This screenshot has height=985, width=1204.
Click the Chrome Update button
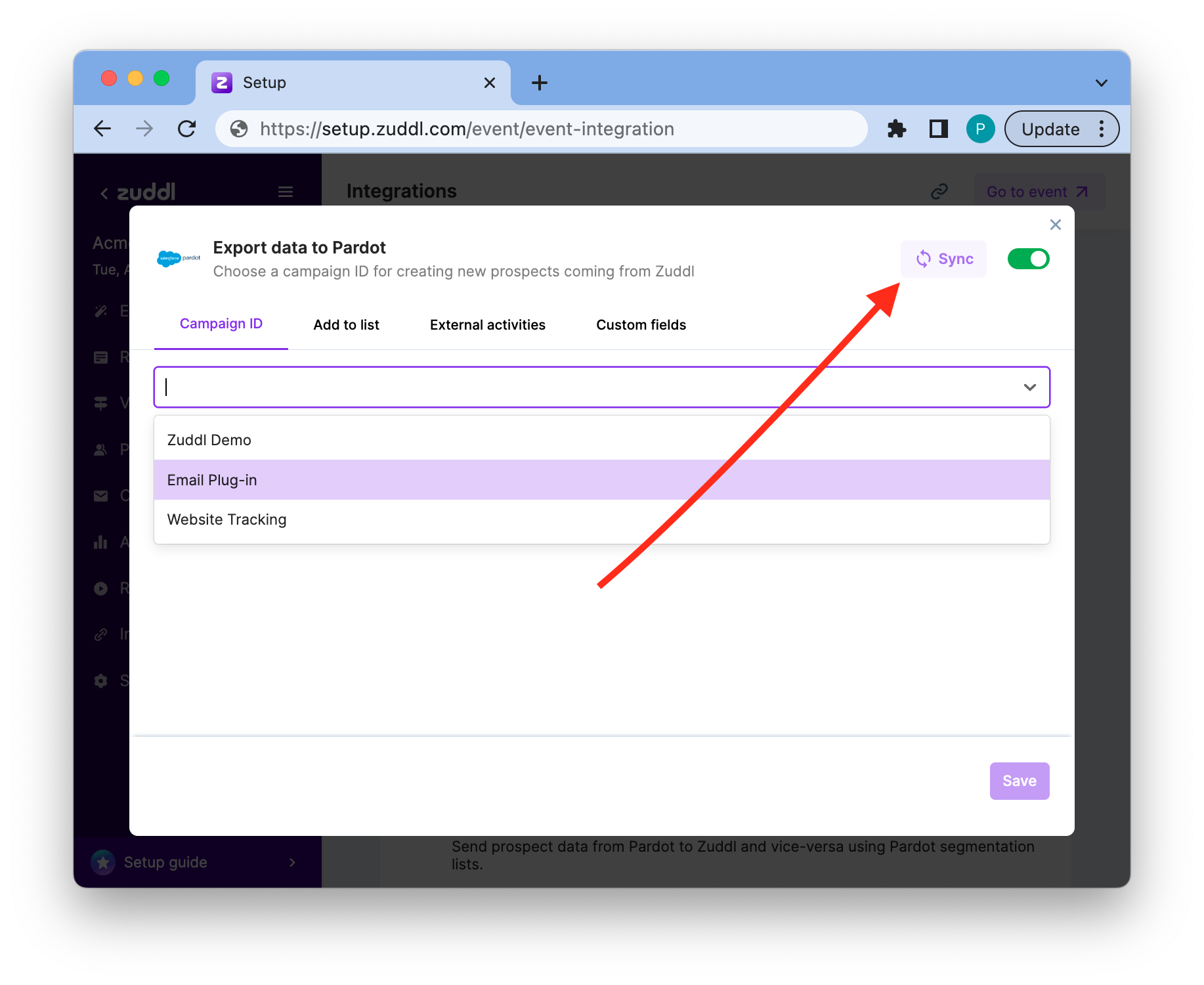tap(1050, 129)
